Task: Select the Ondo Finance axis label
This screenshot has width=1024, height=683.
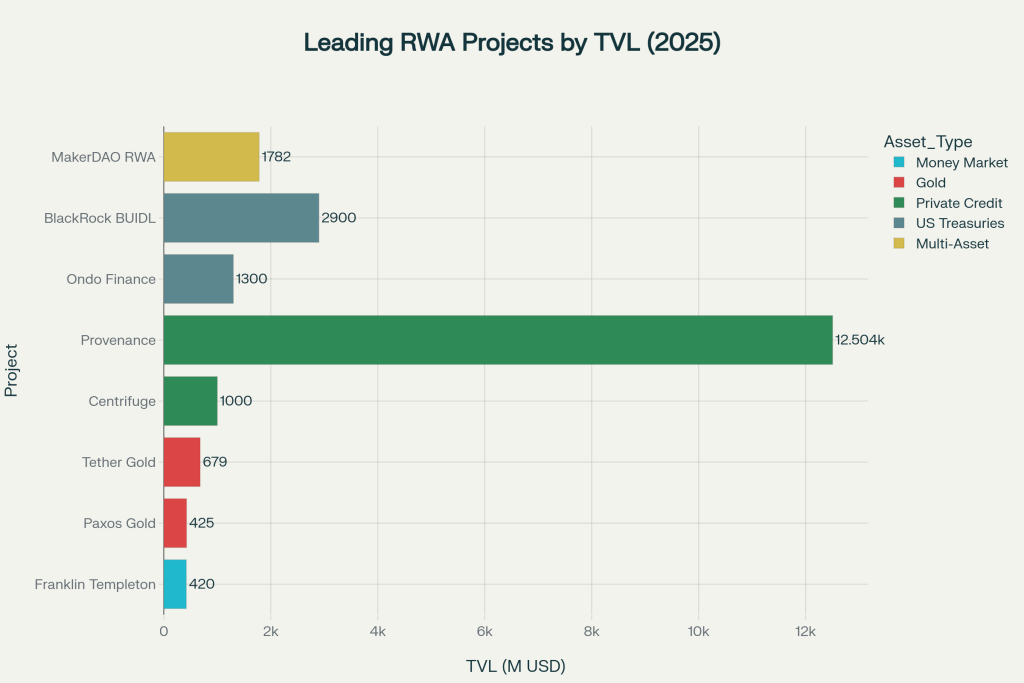Action: click(111, 279)
